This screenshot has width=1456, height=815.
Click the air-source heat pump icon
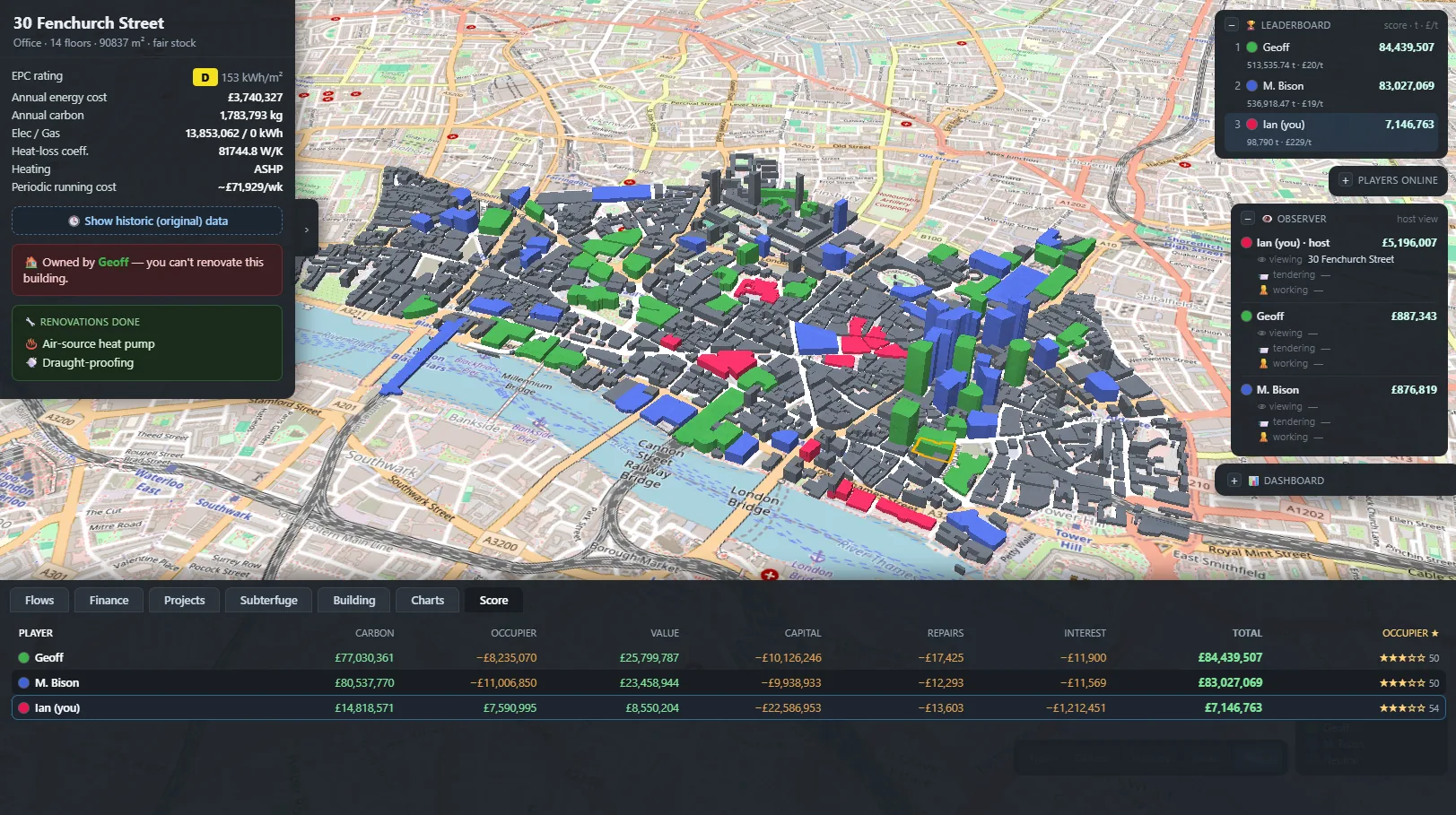click(x=31, y=343)
